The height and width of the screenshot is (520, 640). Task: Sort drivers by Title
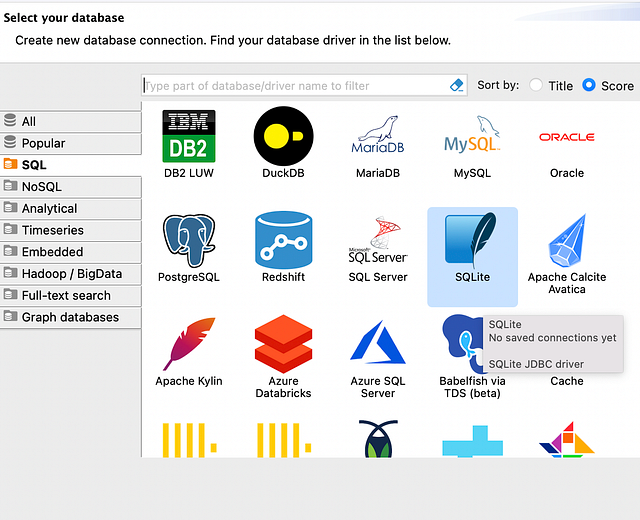tap(536, 85)
